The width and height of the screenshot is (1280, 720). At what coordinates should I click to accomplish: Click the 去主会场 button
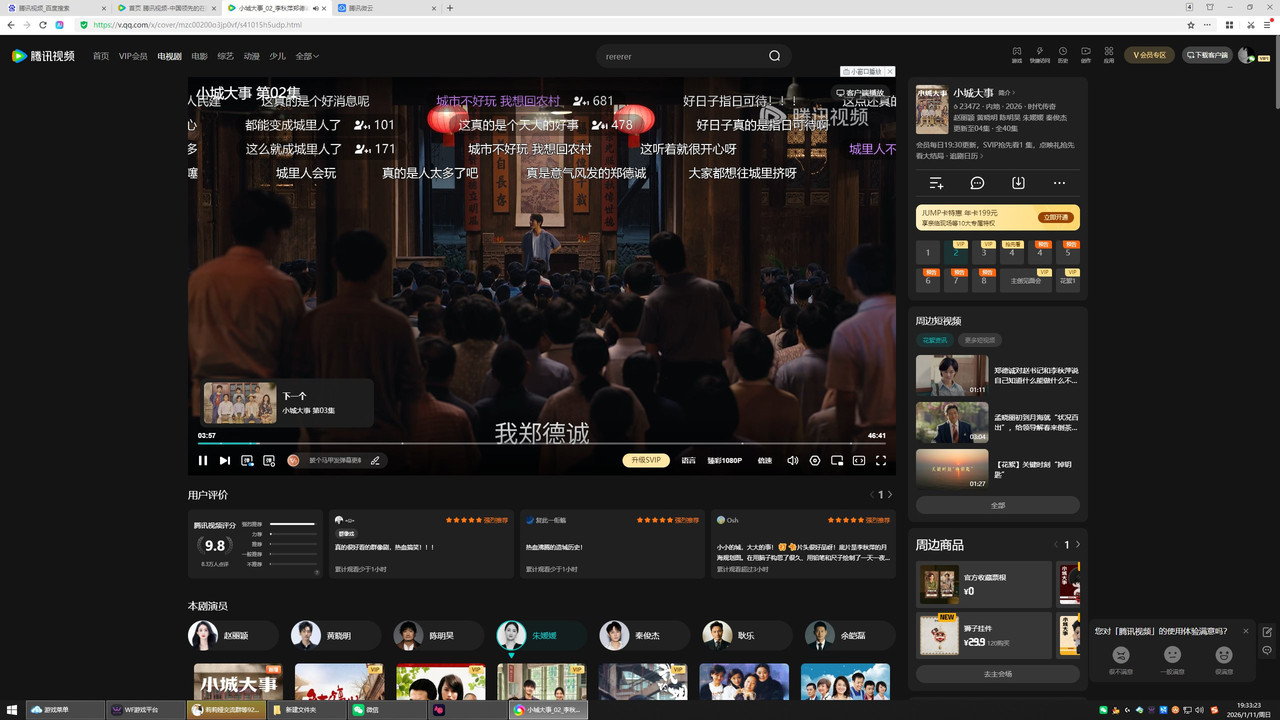pyautogui.click(x=998, y=673)
